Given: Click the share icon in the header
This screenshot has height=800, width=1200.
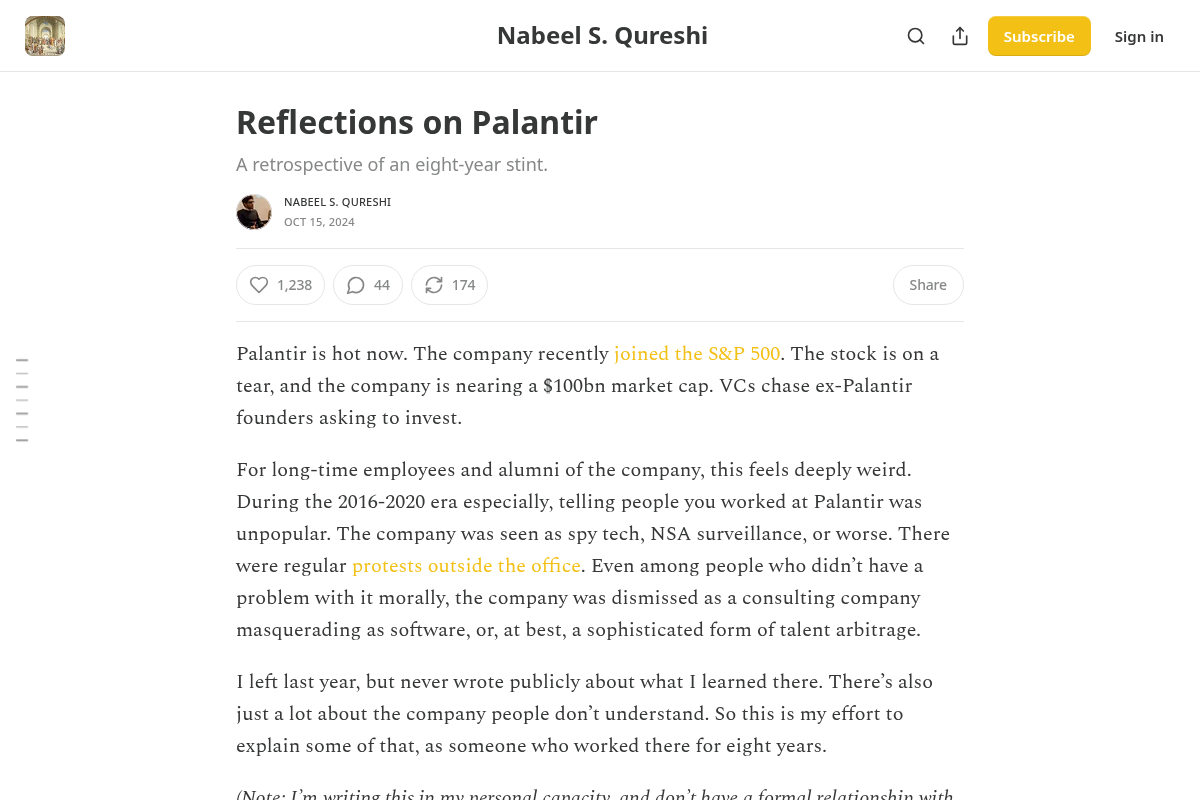Looking at the screenshot, I should click(960, 36).
